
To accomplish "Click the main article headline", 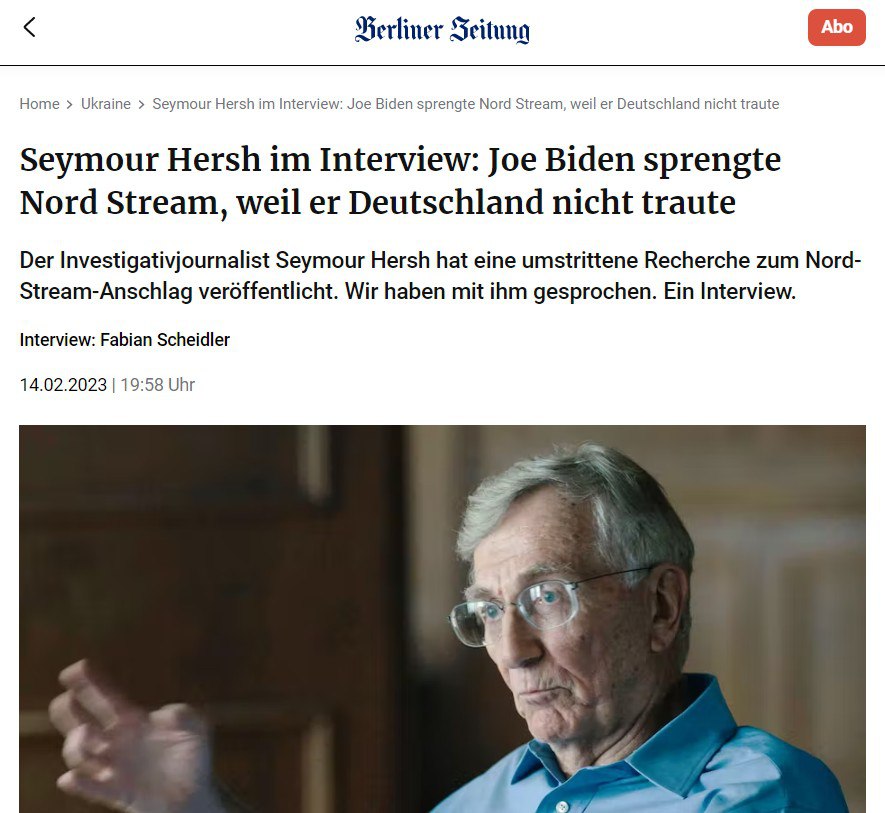I will [400, 181].
